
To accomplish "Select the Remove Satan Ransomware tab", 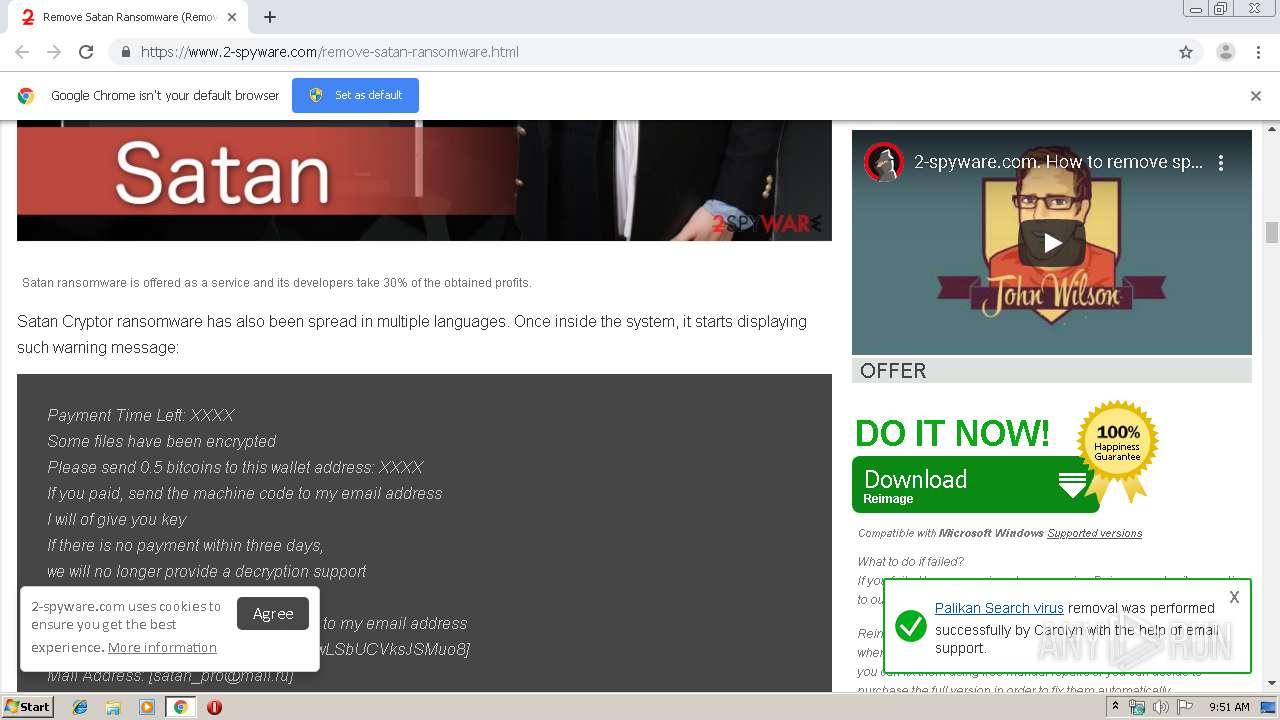I will pyautogui.click(x=130, y=17).
